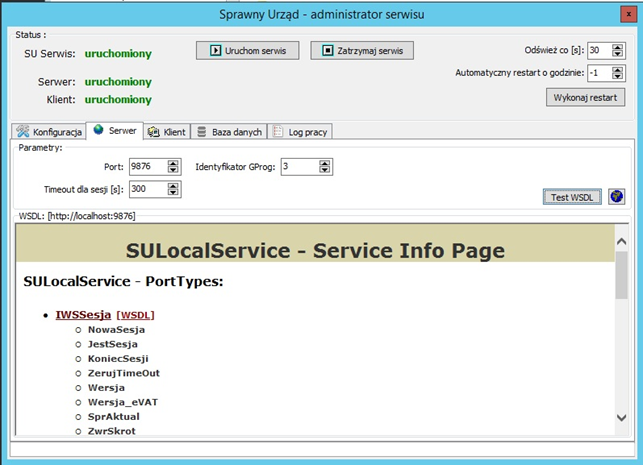Screen dimensions: 643x465
Task: Select the Serwer tab
Action: [x=115, y=131]
